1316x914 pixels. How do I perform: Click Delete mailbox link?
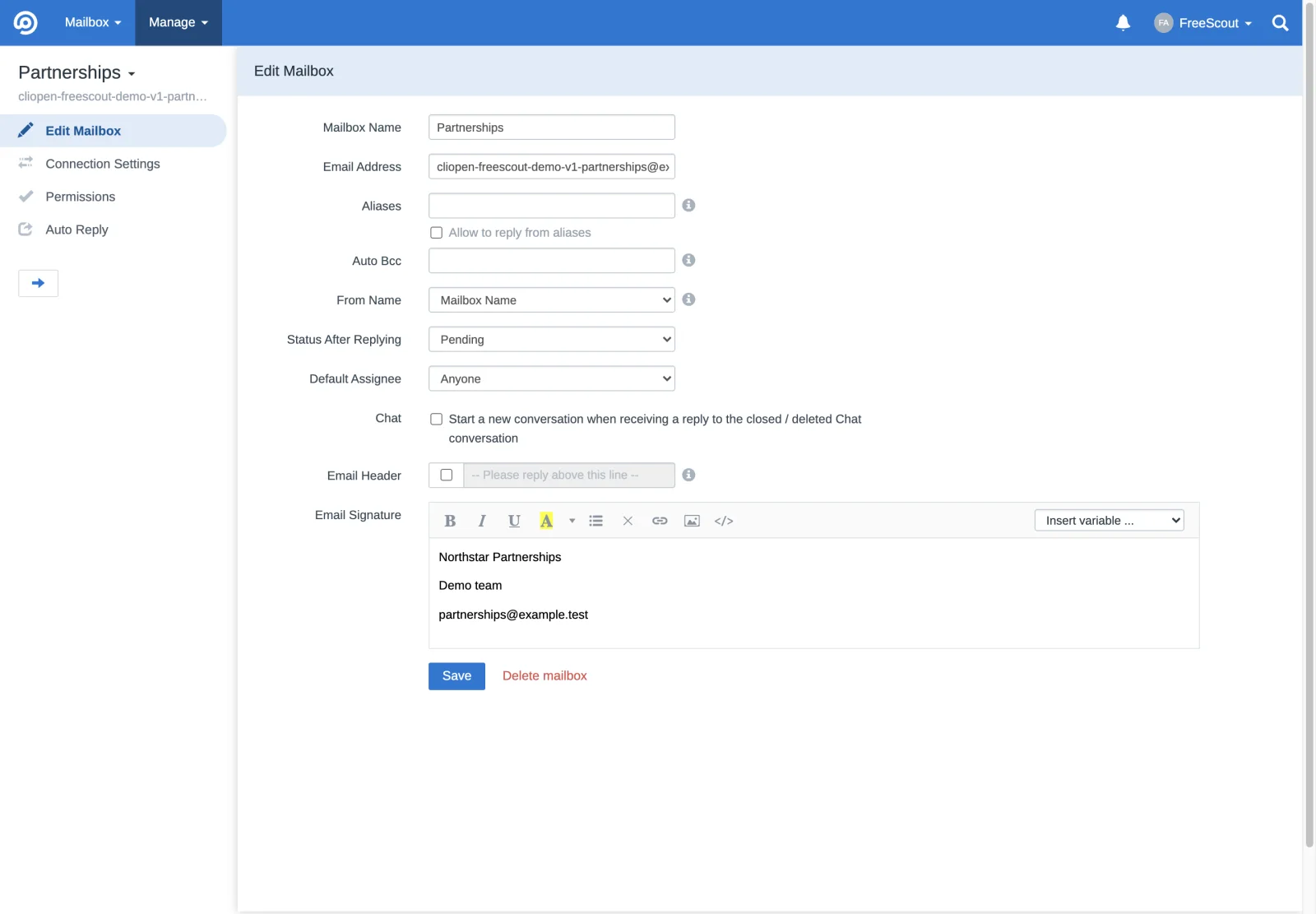click(x=544, y=675)
